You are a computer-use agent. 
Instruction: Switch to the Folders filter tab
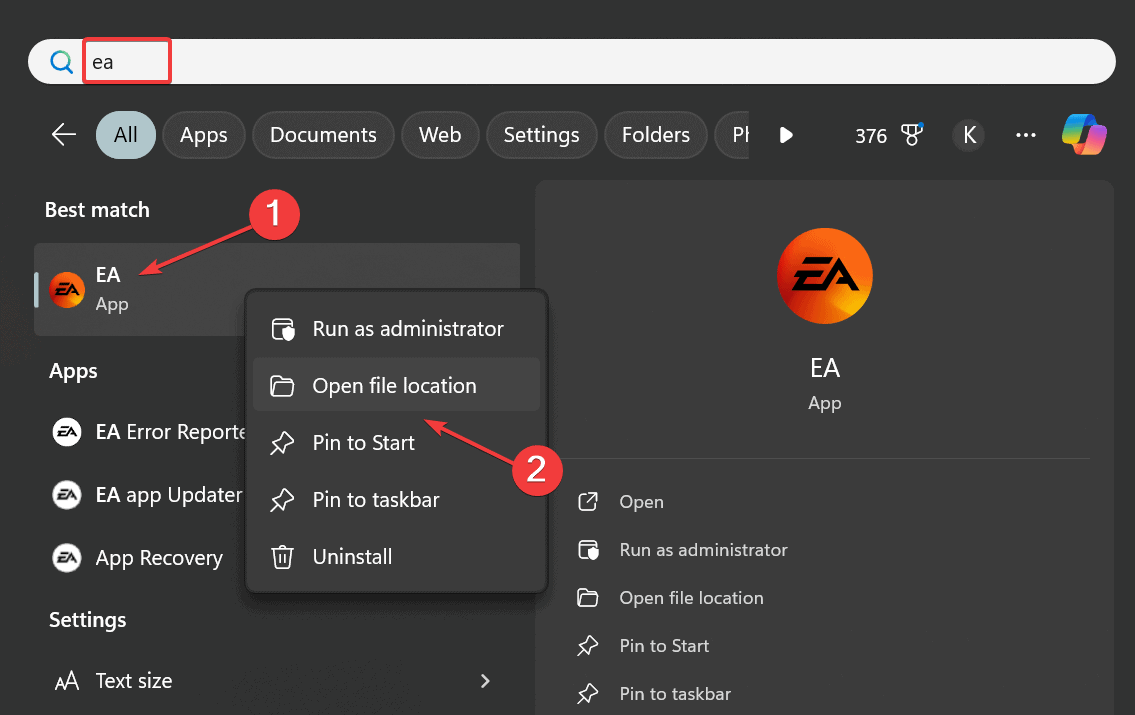click(x=656, y=135)
